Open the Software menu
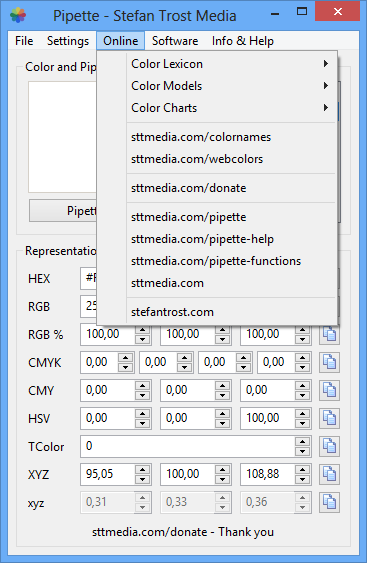The width and height of the screenshot is (367, 563). click(x=175, y=41)
